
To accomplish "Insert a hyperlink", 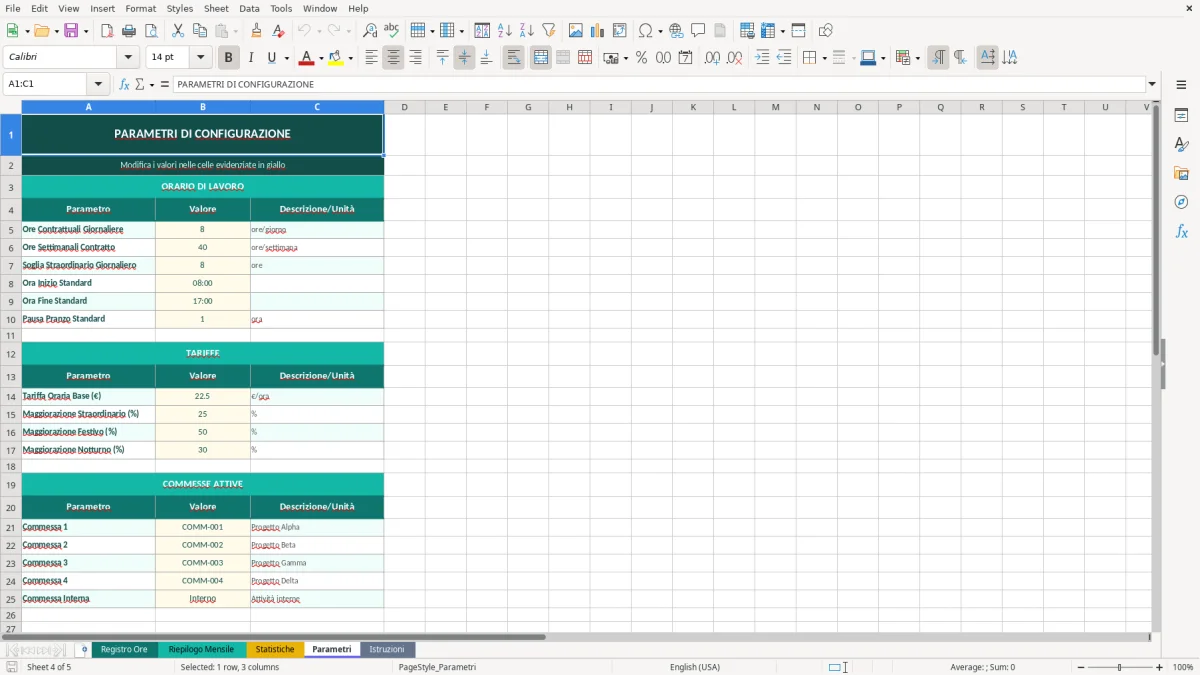I will pyautogui.click(x=676, y=31).
